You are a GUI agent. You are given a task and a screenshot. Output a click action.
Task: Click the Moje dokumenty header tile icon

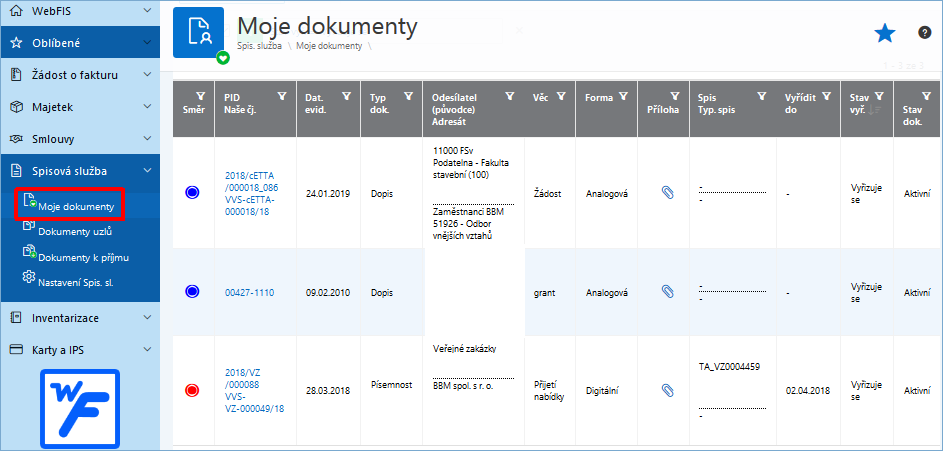click(198, 32)
